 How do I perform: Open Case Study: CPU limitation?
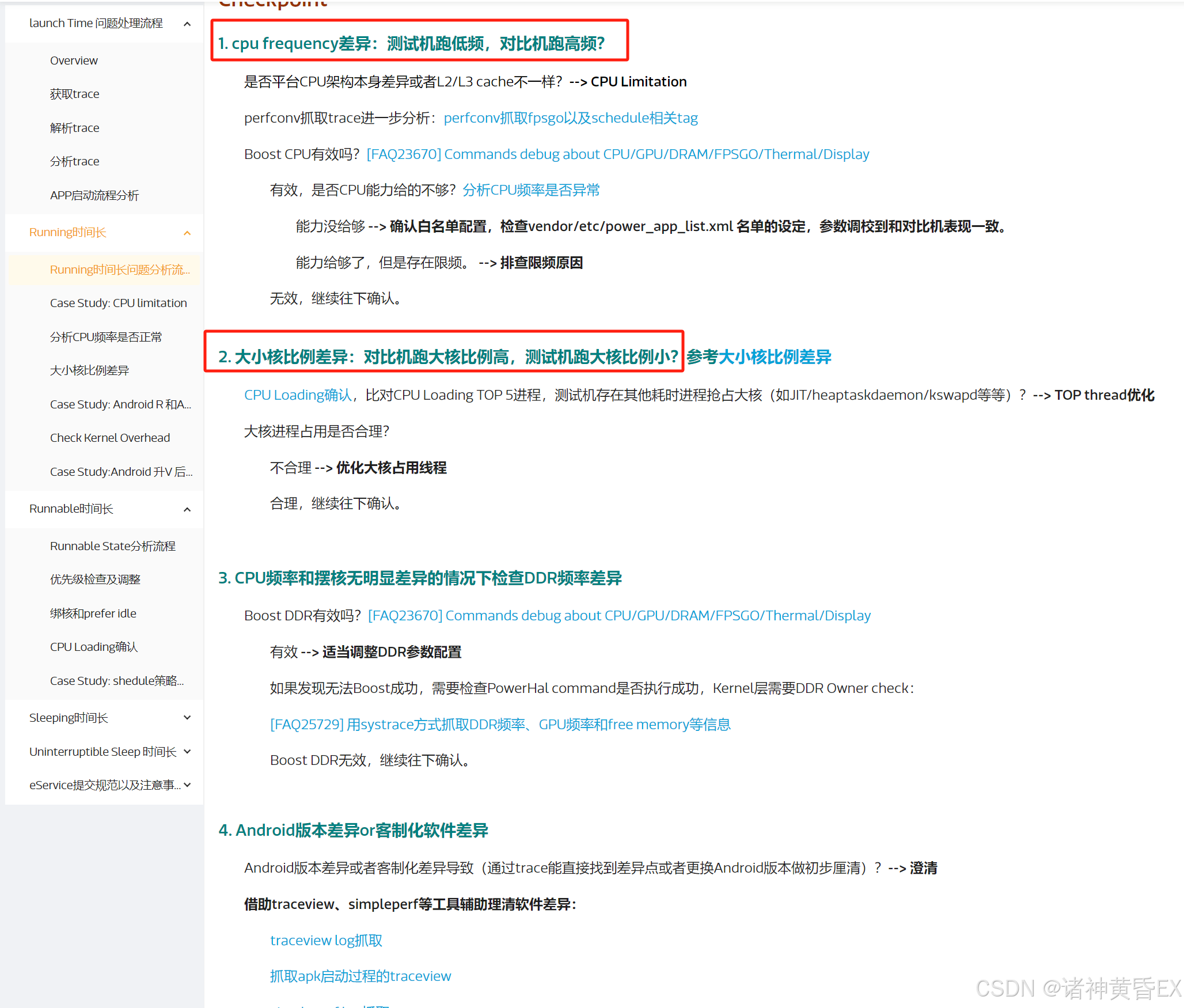(119, 303)
